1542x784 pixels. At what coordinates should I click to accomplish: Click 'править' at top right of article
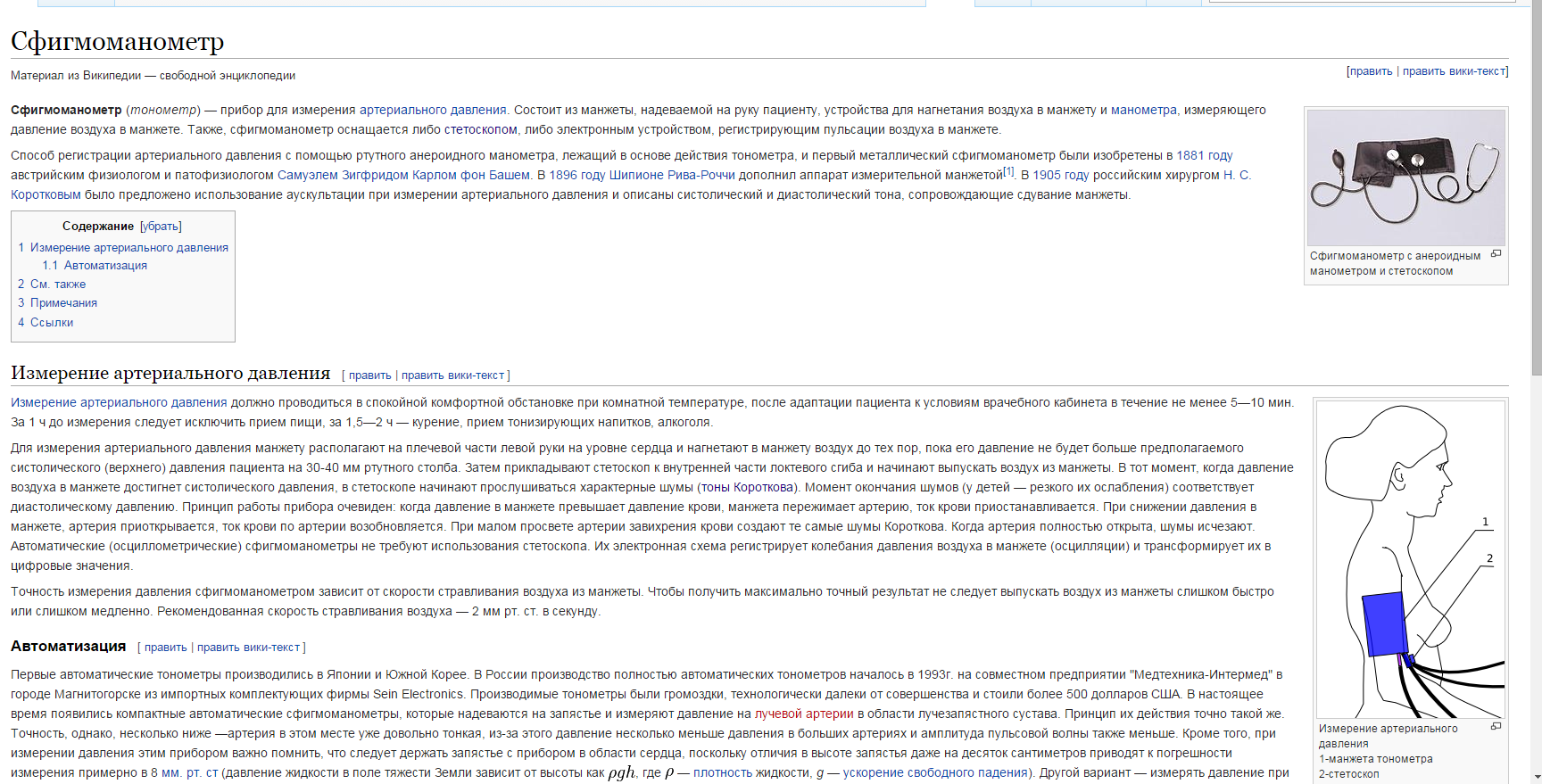[1371, 71]
